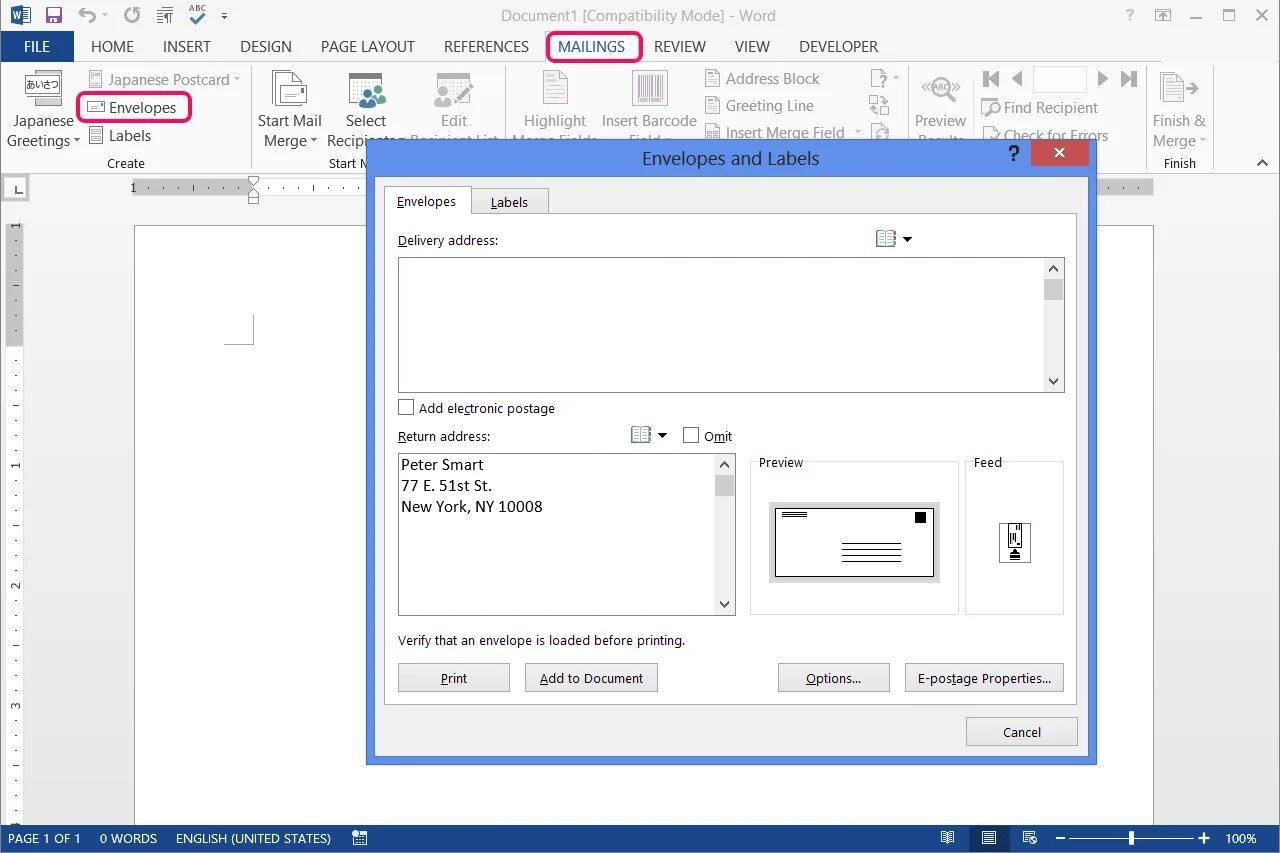This screenshot has width=1280, height=853.
Task: Switch to Web Layout view icon
Action: click(1029, 838)
